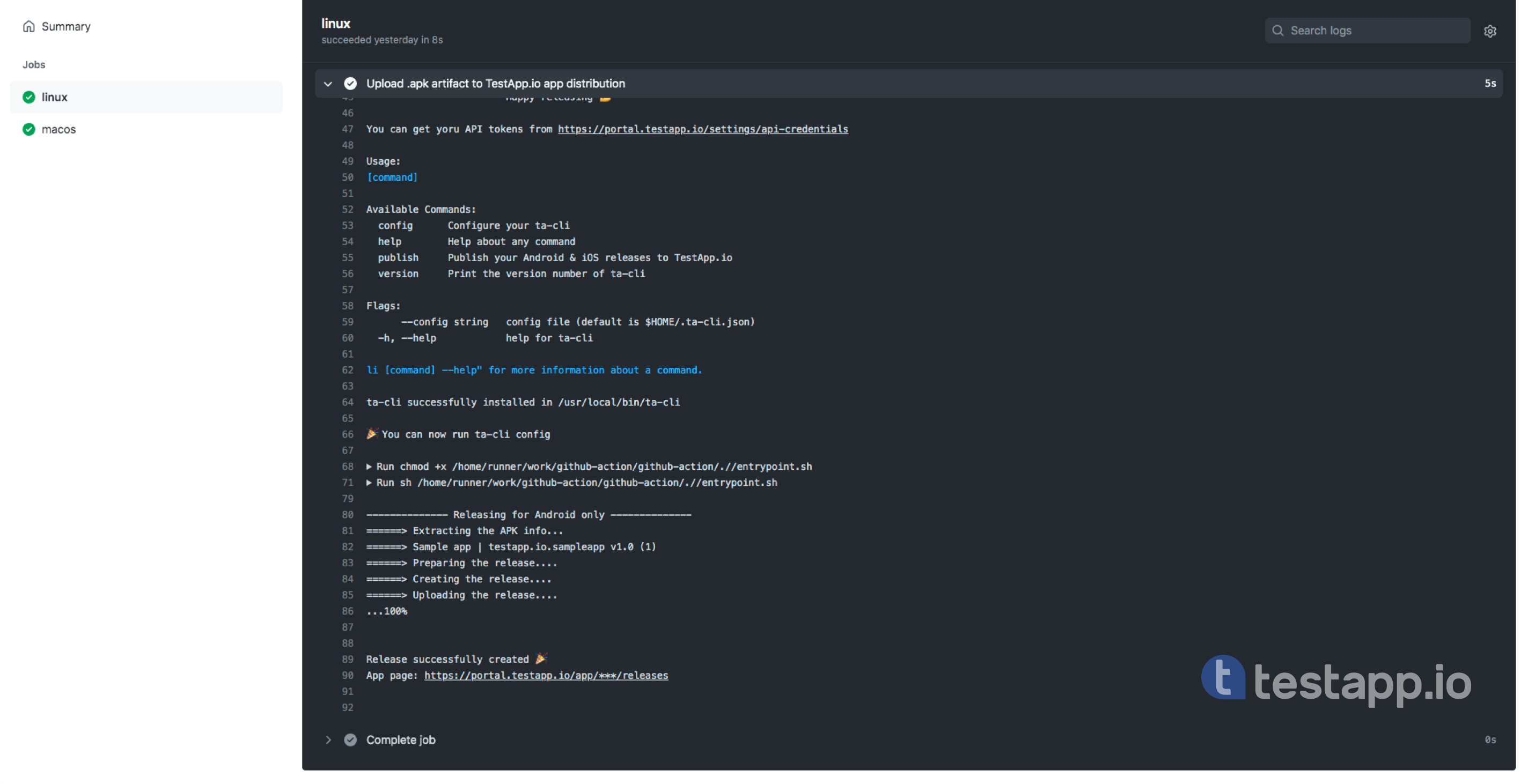
Task: Open the API credentials URL on line 47
Action: [x=703, y=129]
